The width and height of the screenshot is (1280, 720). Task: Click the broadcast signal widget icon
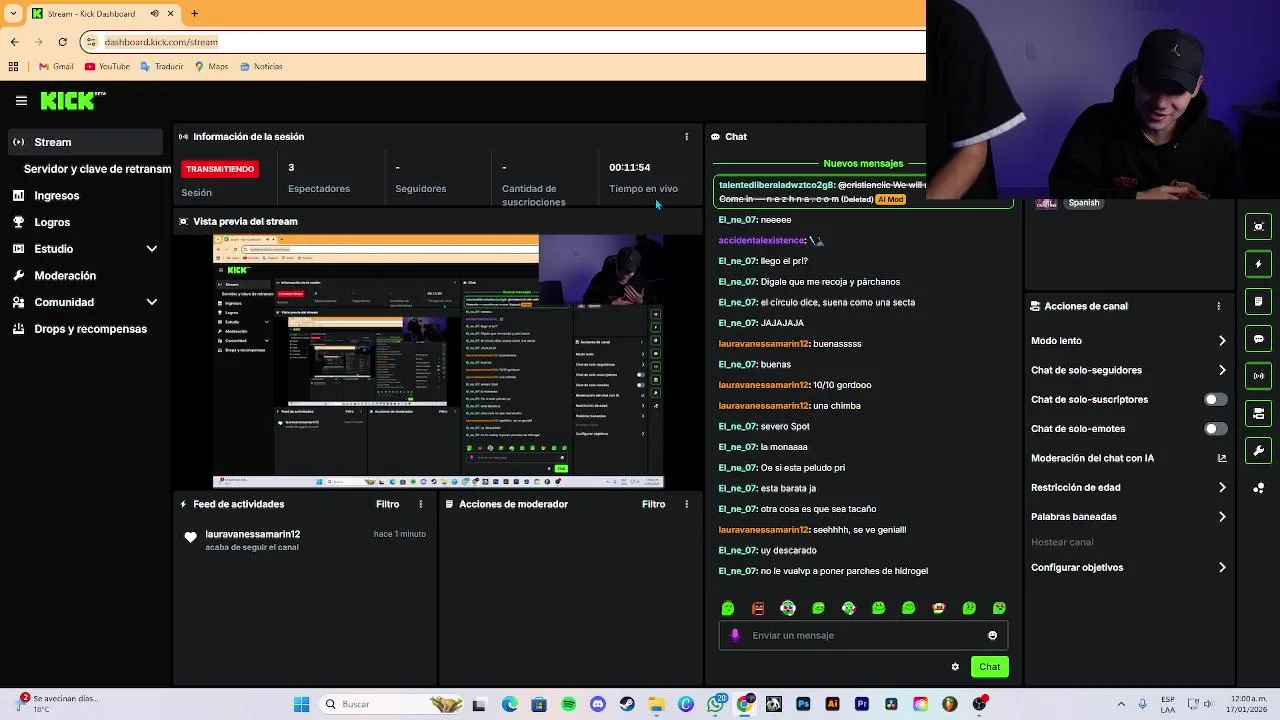point(1259,376)
